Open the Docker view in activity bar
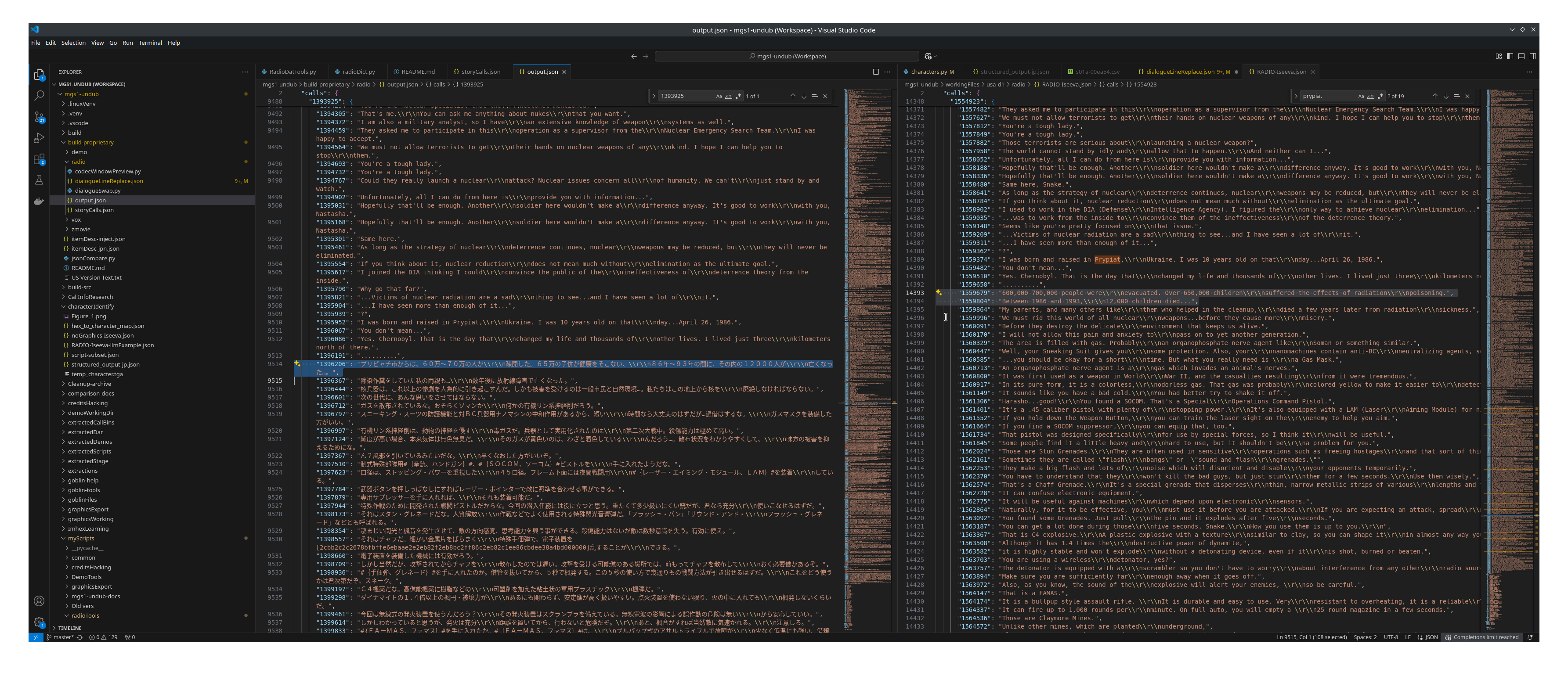Image resolution: width=1568 pixels, height=676 pixels. pos(39,201)
